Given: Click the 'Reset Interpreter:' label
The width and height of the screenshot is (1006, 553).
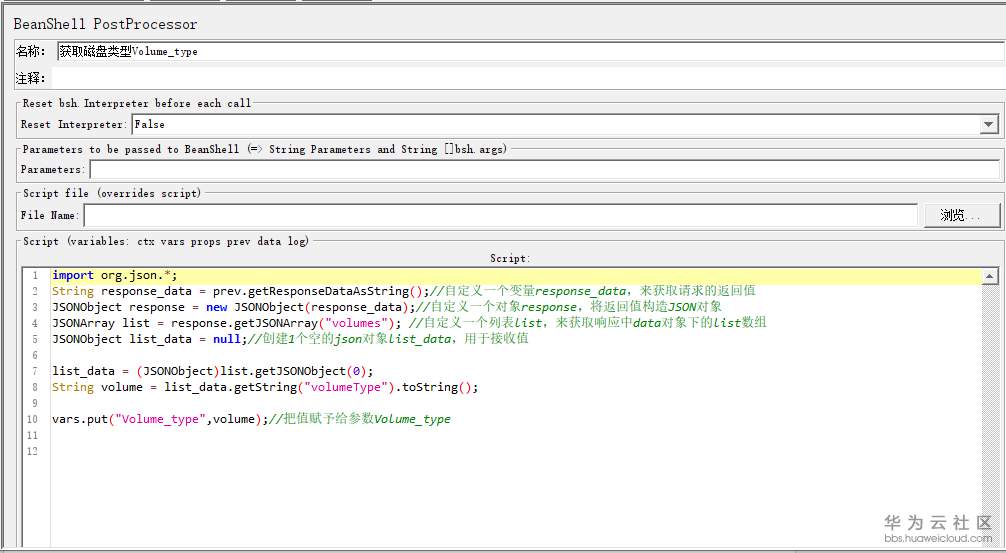Looking at the screenshot, I should coord(74,124).
